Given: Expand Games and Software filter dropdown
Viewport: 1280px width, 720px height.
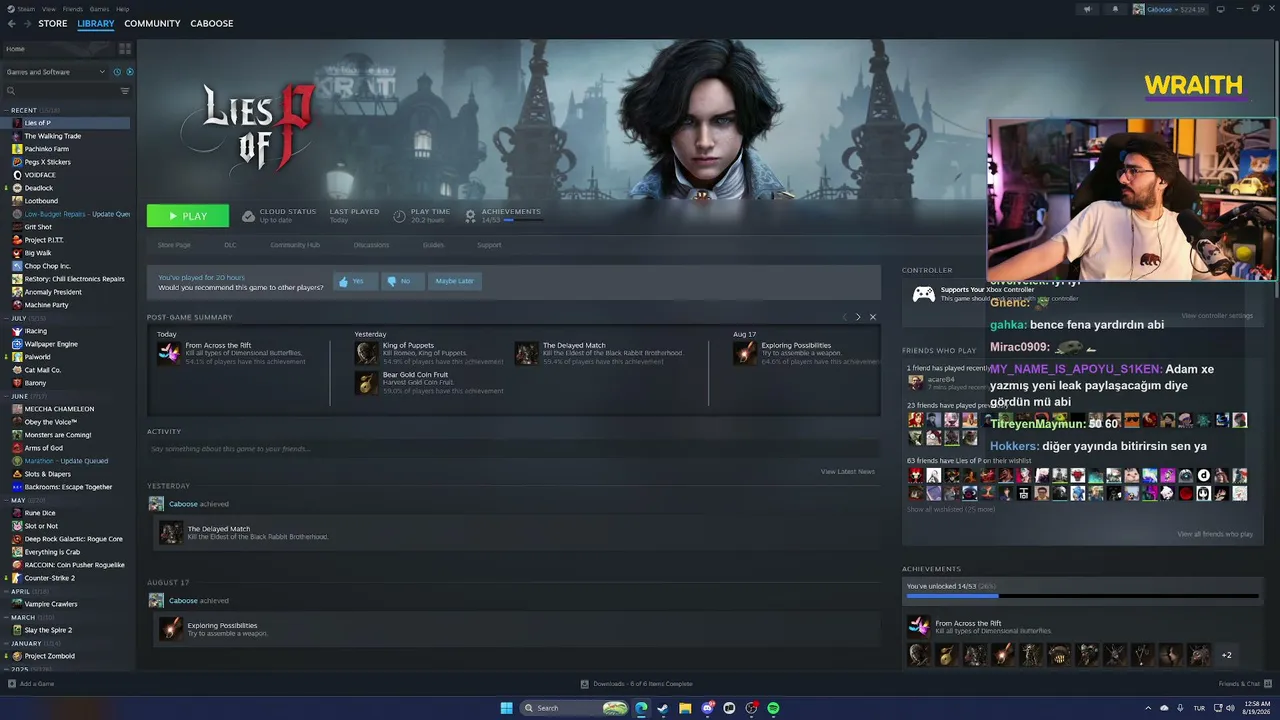Looking at the screenshot, I should pyautogui.click(x=55, y=72).
